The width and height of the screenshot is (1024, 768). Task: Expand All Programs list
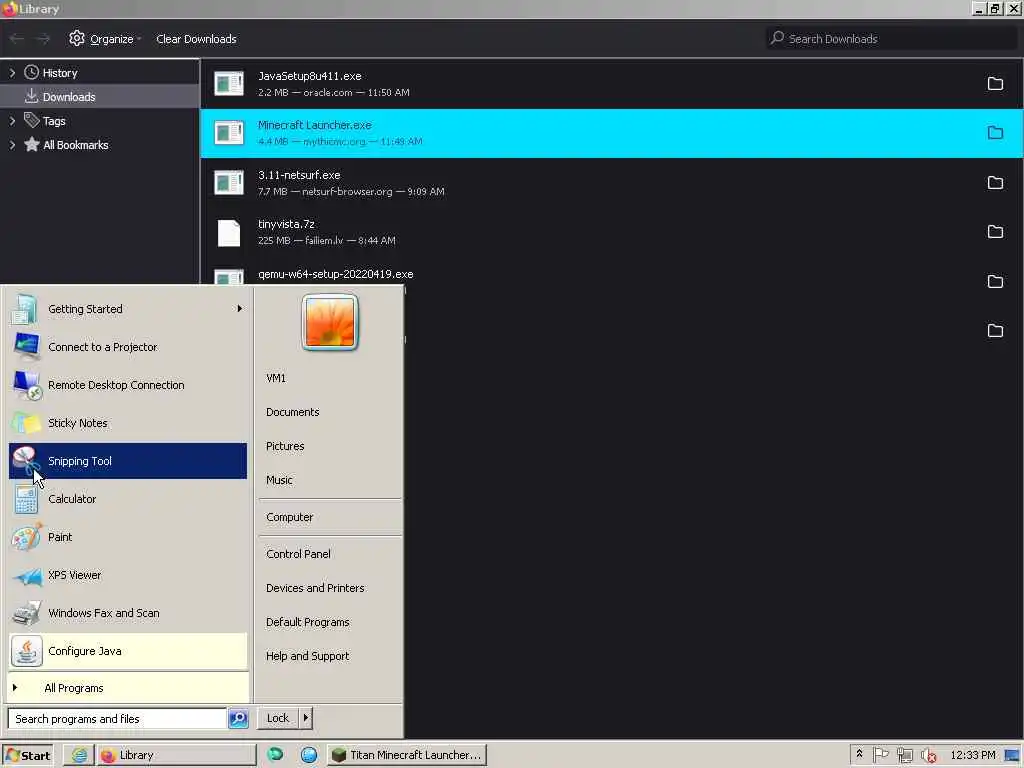[x=128, y=688]
